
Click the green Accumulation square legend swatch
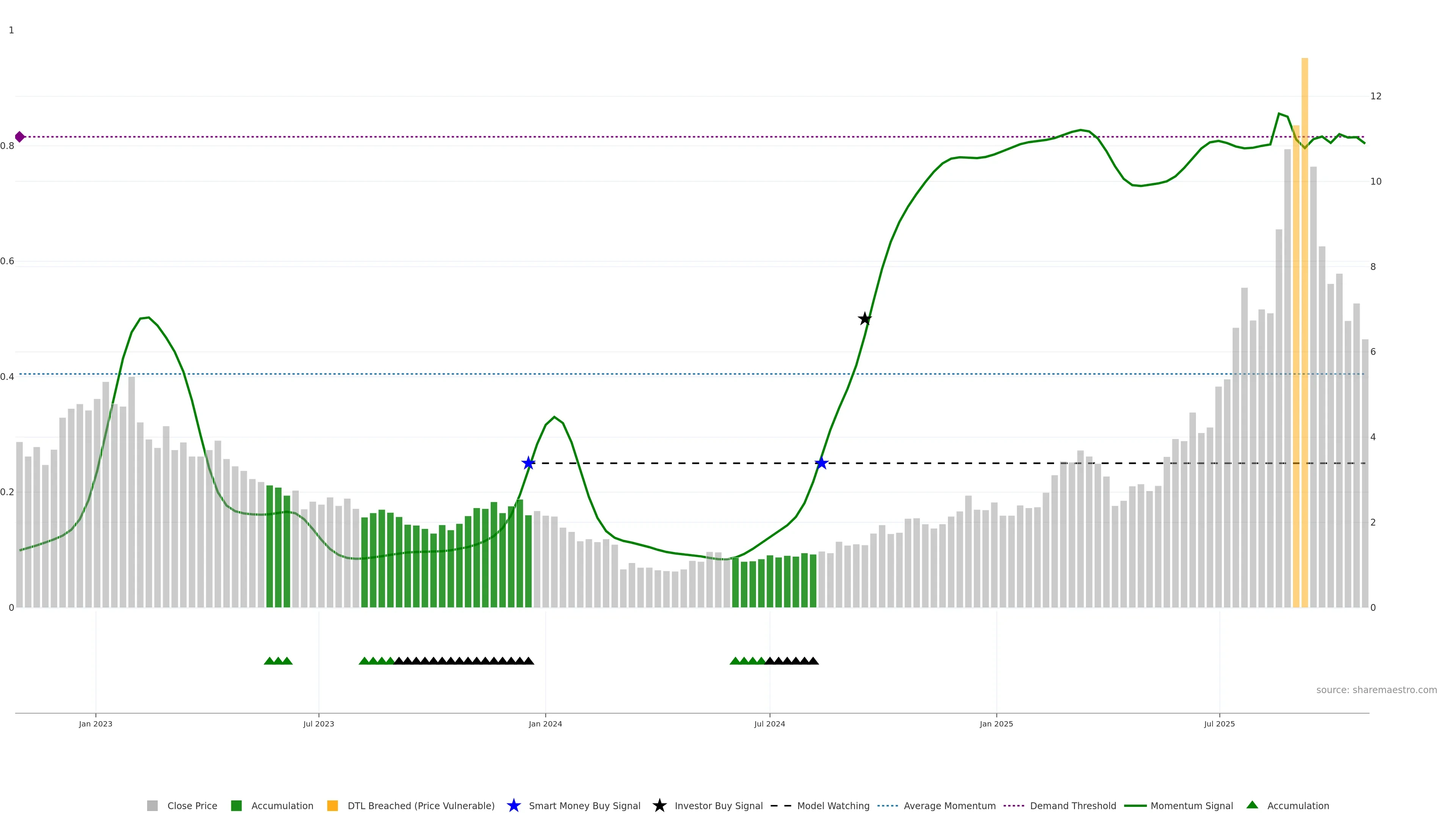click(x=236, y=805)
